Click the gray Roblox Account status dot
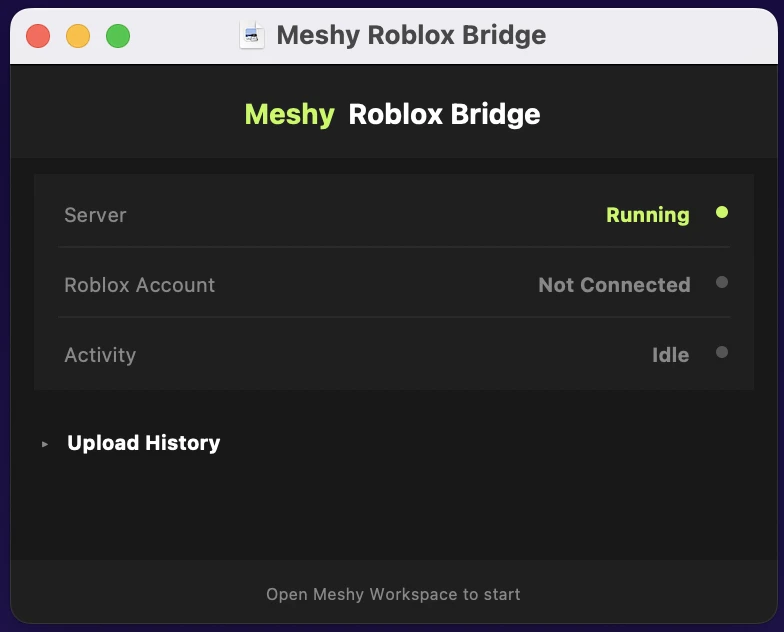Image resolution: width=784 pixels, height=632 pixels. (x=722, y=282)
